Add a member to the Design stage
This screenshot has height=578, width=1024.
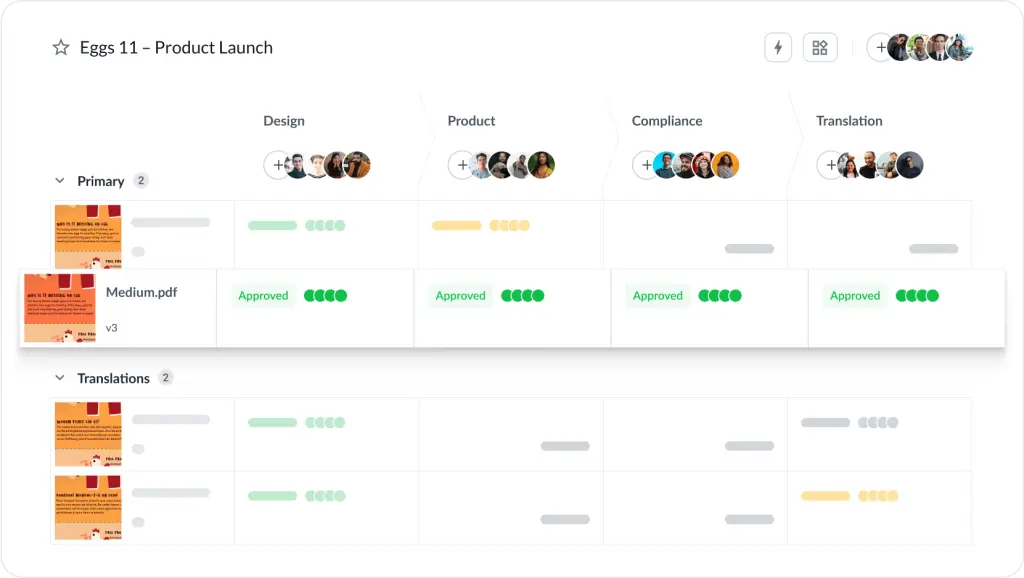click(x=276, y=164)
